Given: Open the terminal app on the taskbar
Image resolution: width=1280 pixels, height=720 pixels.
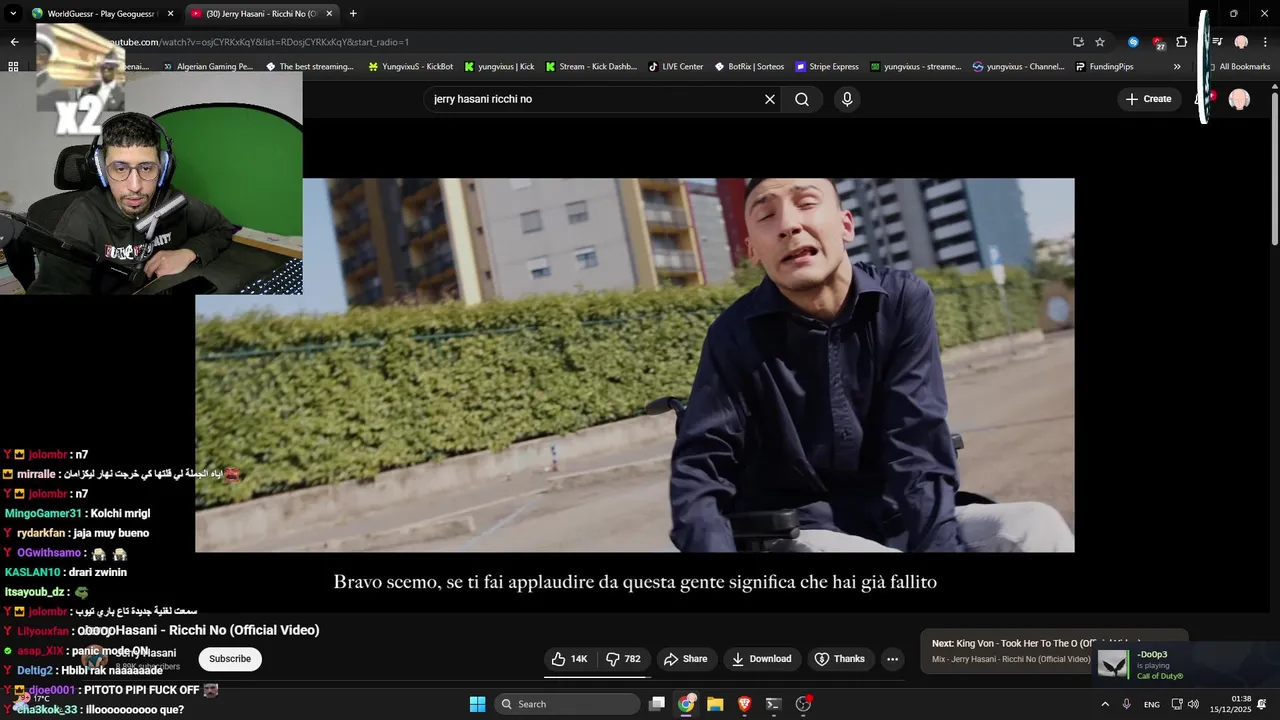Looking at the screenshot, I should coord(773,704).
